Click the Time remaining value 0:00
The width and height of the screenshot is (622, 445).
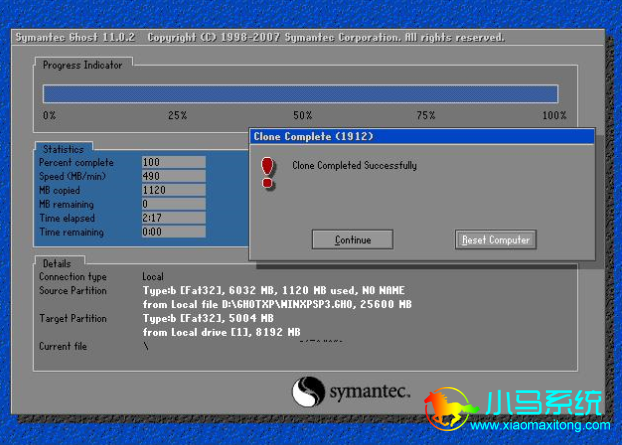tap(174, 232)
